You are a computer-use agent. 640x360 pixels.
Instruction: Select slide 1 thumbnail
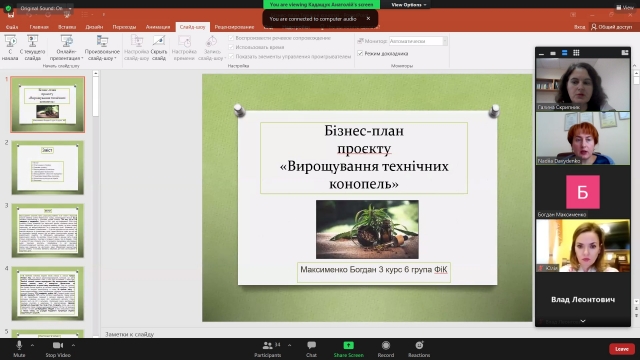pos(48,104)
